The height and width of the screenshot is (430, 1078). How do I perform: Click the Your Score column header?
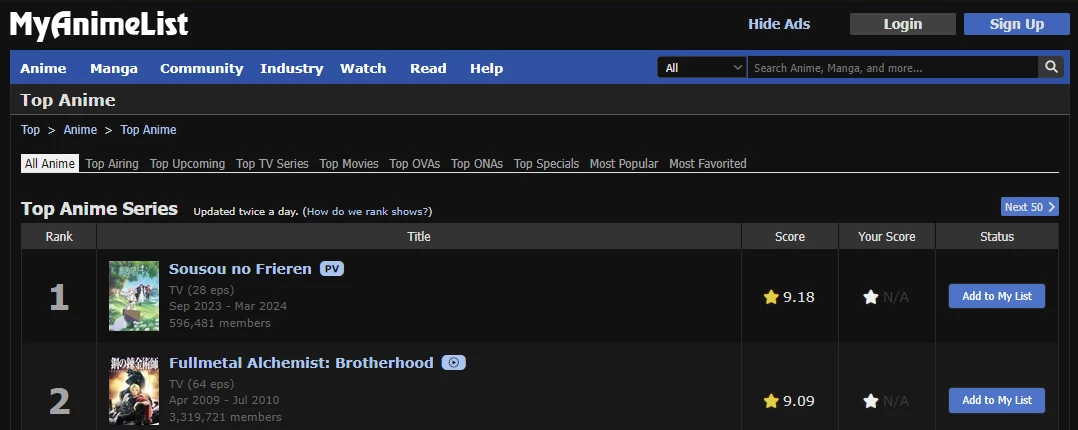pos(887,236)
